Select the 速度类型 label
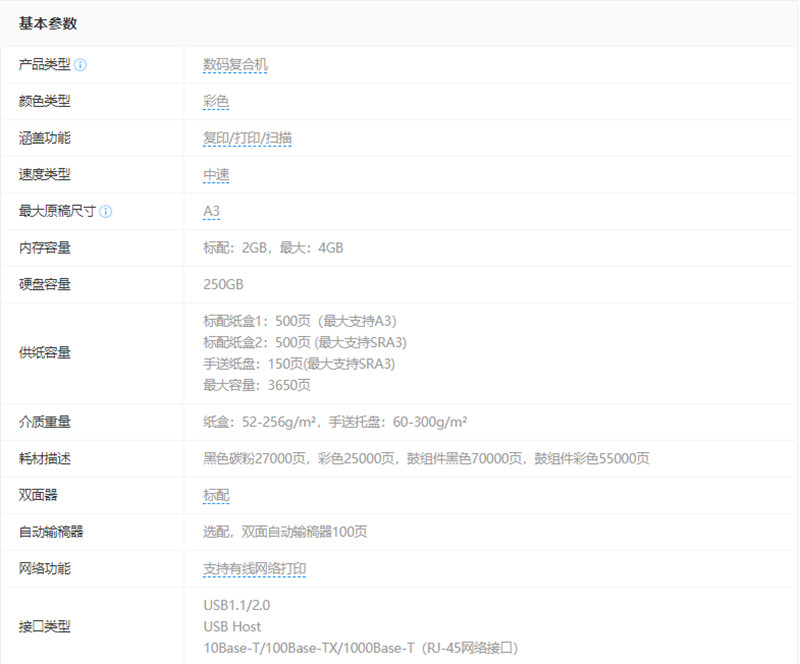The height and width of the screenshot is (664, 800). click(x=44, y=175)
